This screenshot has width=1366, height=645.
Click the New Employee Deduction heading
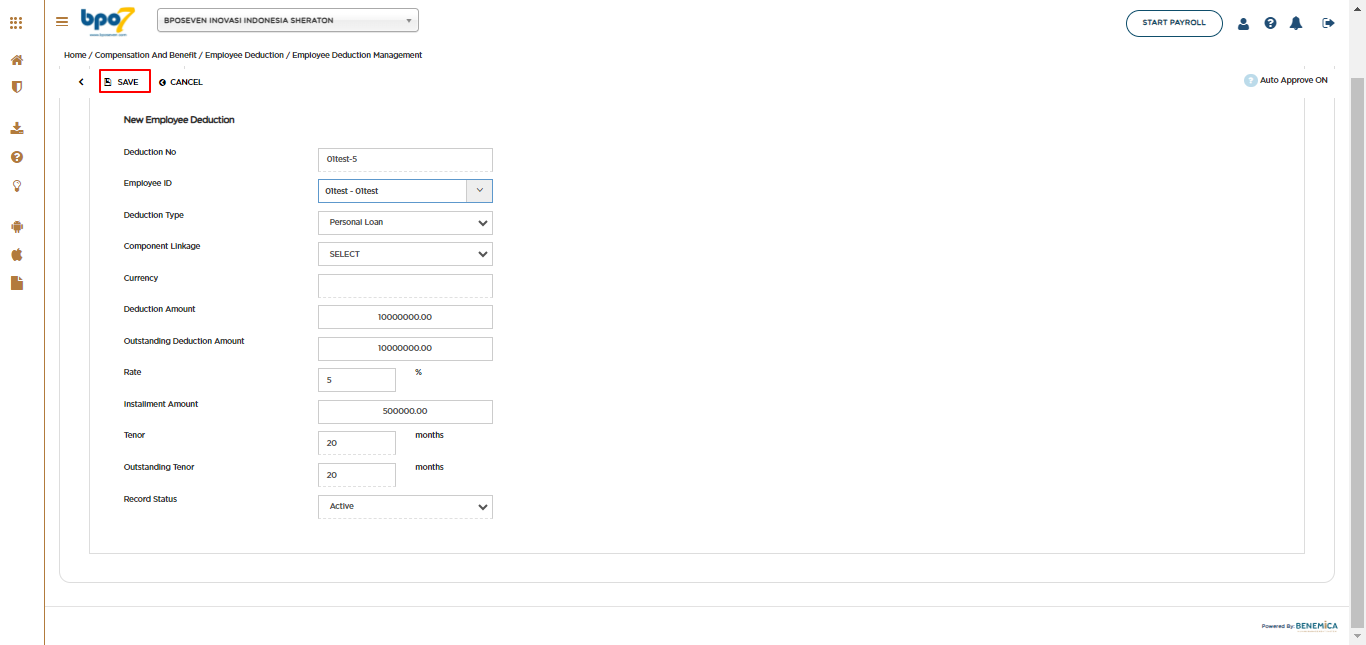179,120
